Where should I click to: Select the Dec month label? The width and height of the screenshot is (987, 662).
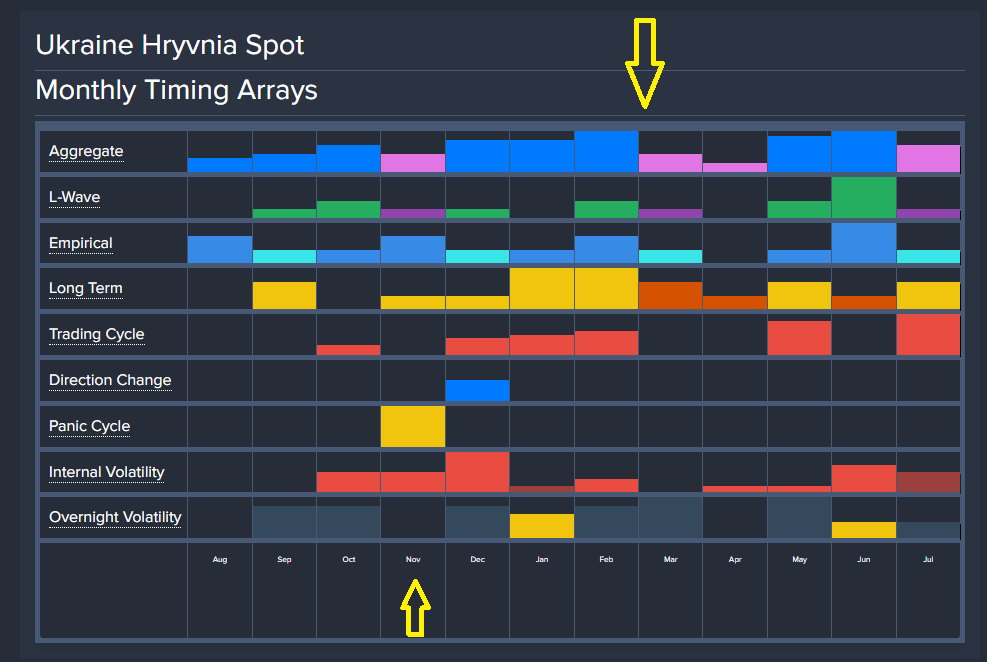coord(478,559)
